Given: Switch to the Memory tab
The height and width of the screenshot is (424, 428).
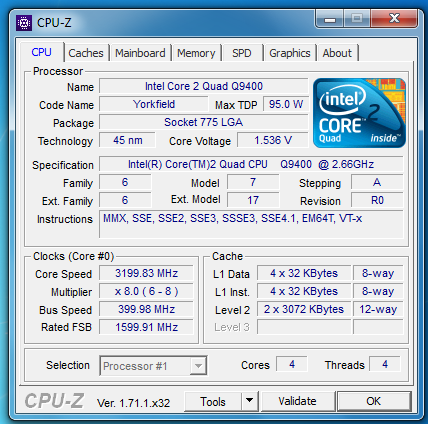Looking at the screenshot, I should [196, 53].
